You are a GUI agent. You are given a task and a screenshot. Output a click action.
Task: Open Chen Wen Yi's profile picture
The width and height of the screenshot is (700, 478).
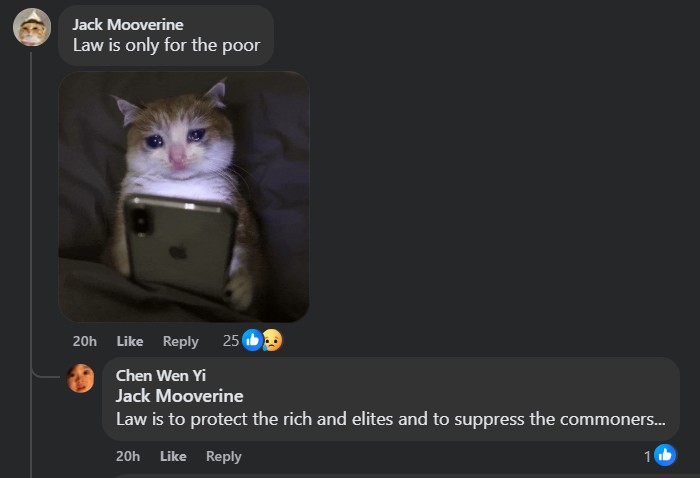pos(80,378)
